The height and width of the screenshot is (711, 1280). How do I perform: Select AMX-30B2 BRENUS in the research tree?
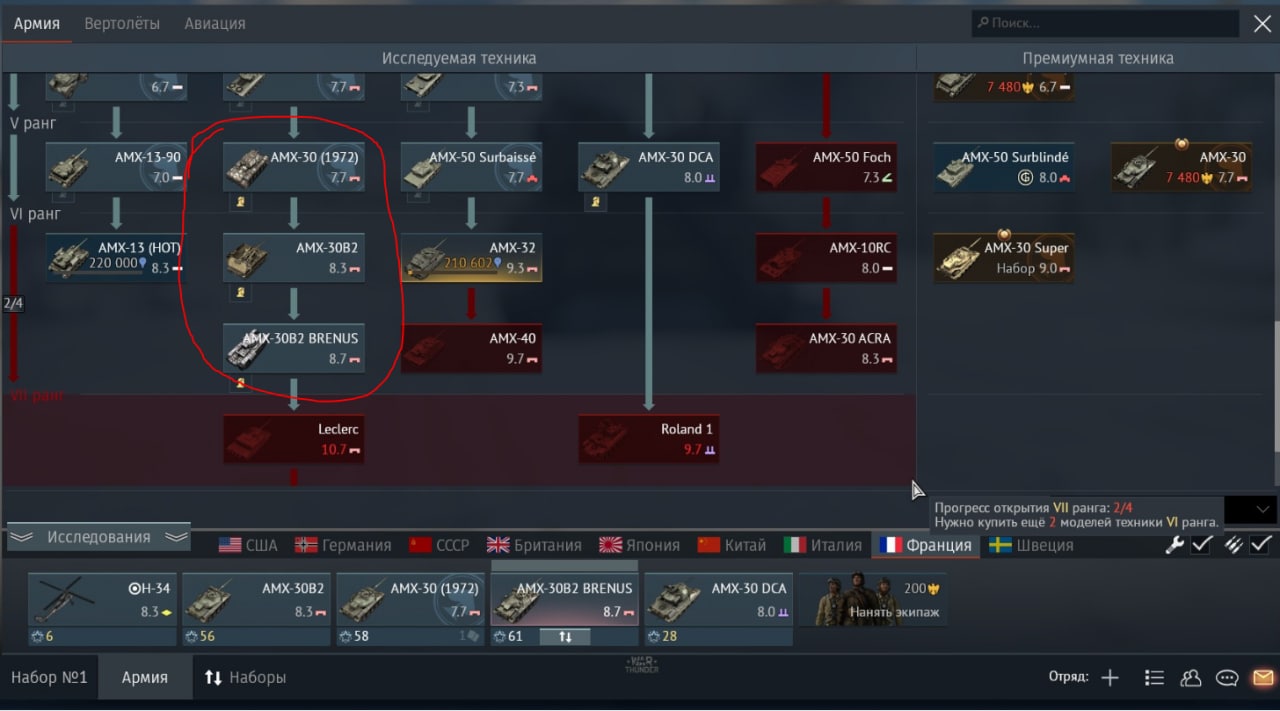[x=293, y=348]
